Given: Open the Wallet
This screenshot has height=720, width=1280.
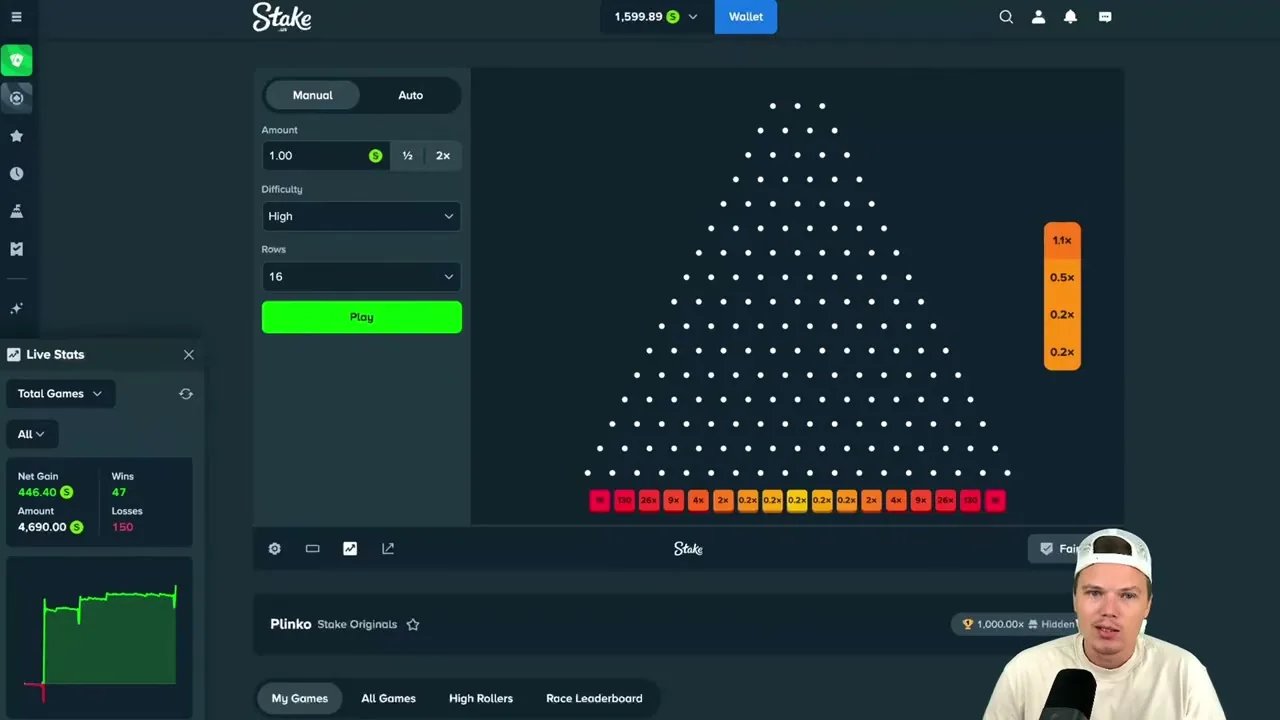Looking at the screenshot, I should point(746,17).
